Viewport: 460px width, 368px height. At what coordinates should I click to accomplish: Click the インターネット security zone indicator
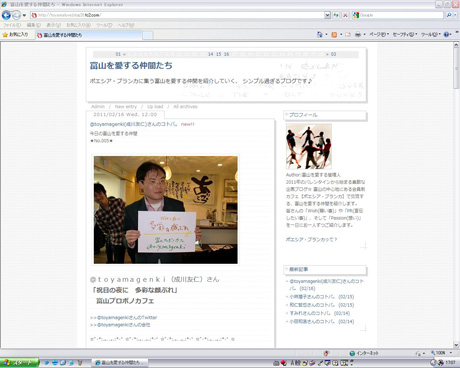point(364,353)
